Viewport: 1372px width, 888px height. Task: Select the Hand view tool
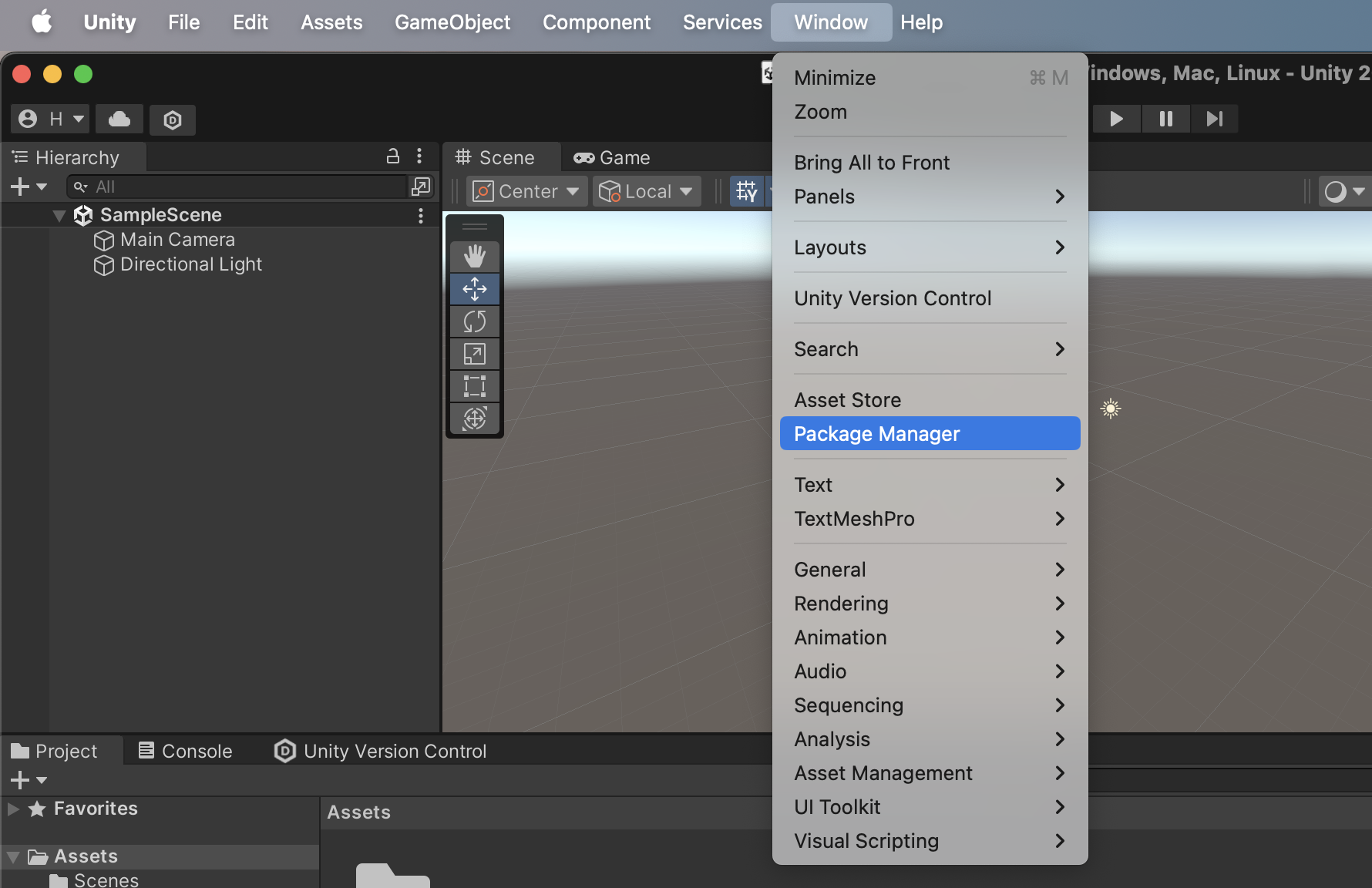[x=475, y=256]
